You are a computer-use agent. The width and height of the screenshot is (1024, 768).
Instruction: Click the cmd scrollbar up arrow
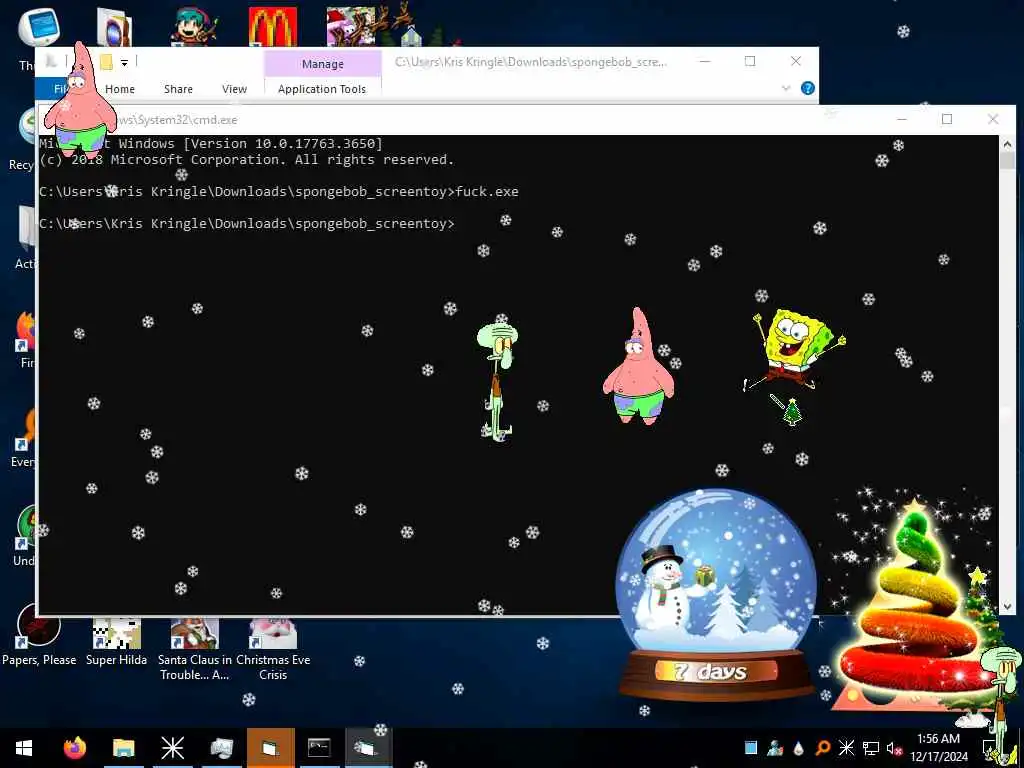pyautogui.click(x=1007, y=144)
